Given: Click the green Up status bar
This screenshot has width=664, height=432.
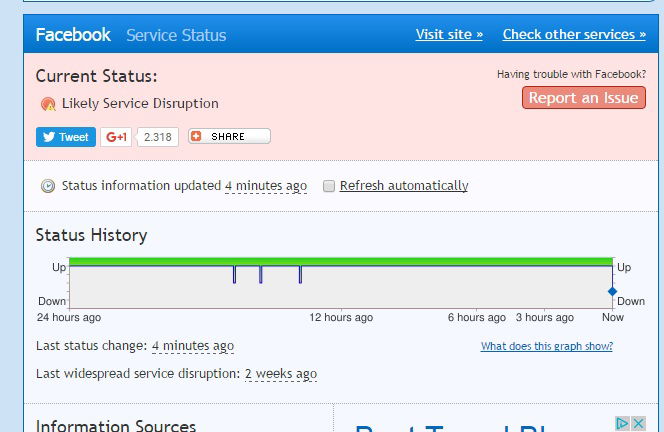Looking at the screenshot, I should pos(341,261).
